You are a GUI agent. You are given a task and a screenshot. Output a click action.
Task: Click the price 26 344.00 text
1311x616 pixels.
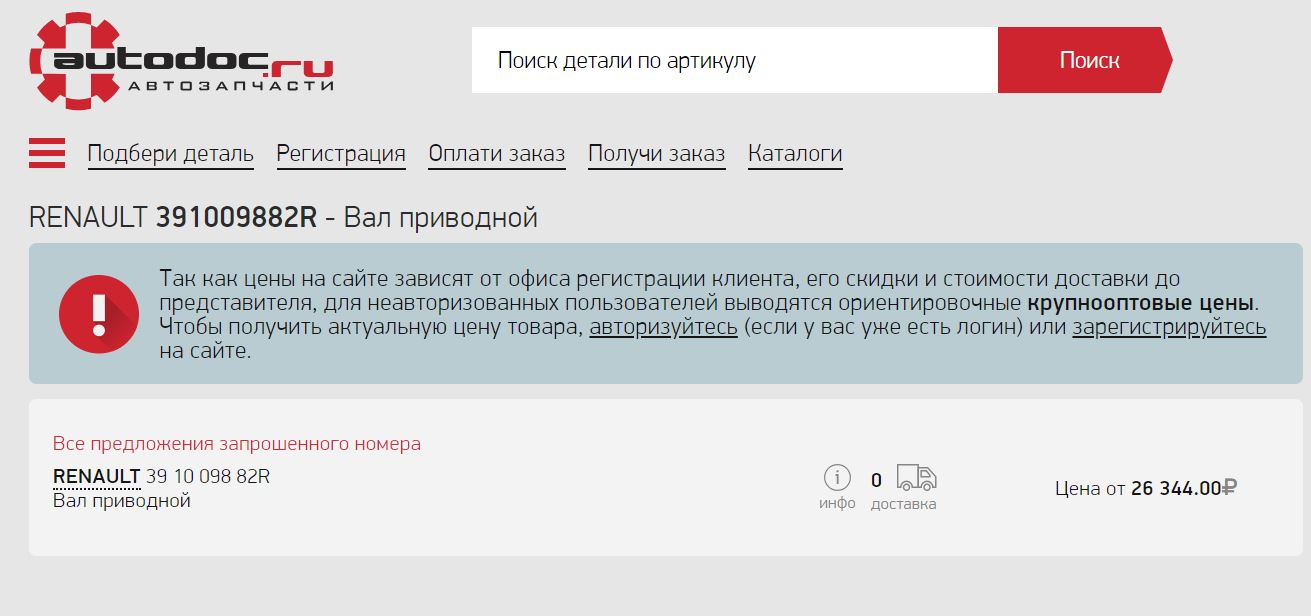[1176, 488]
